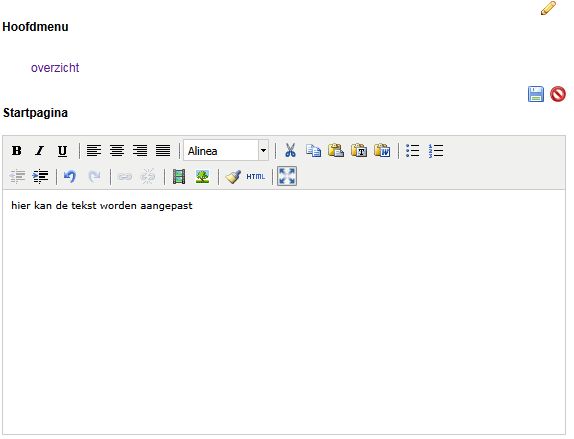Save the page with floppy disk icon
574x439 pixels.
coord(536,94)
